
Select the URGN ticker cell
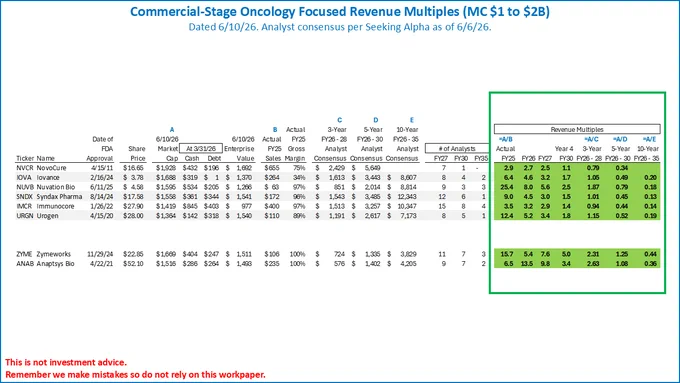point(24,216)
